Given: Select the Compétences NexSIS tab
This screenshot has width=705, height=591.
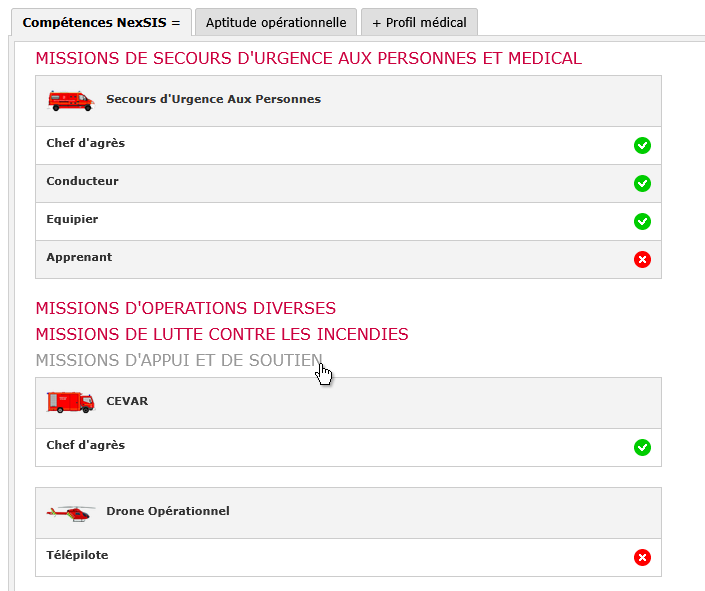Looking at the screenshot, I should [x=102, y=22].
